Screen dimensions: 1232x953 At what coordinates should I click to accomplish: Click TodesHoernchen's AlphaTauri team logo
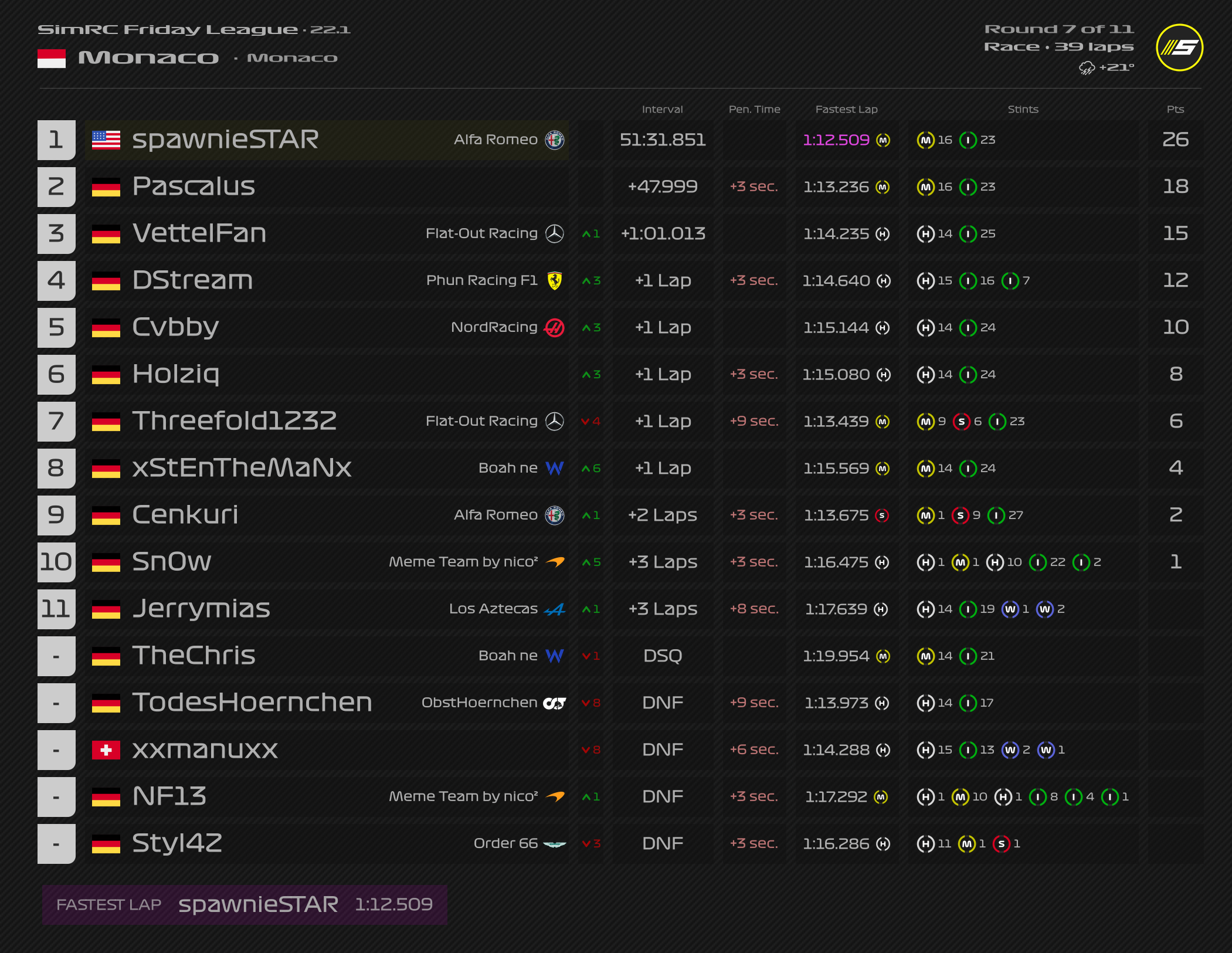(x=554, y=703)
